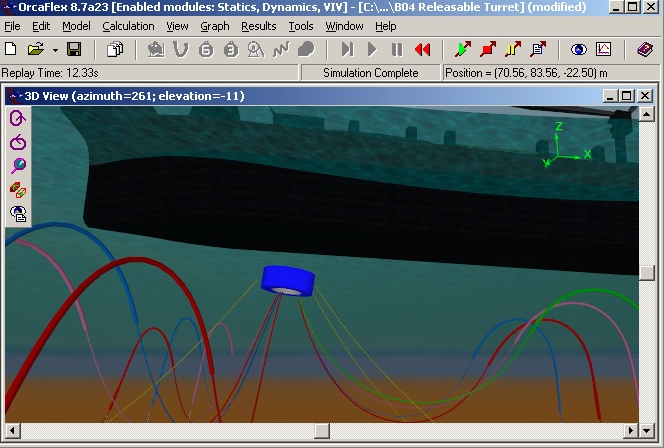
Task: Click the vertical scrollbar thumb
Action: click(647, 273)
